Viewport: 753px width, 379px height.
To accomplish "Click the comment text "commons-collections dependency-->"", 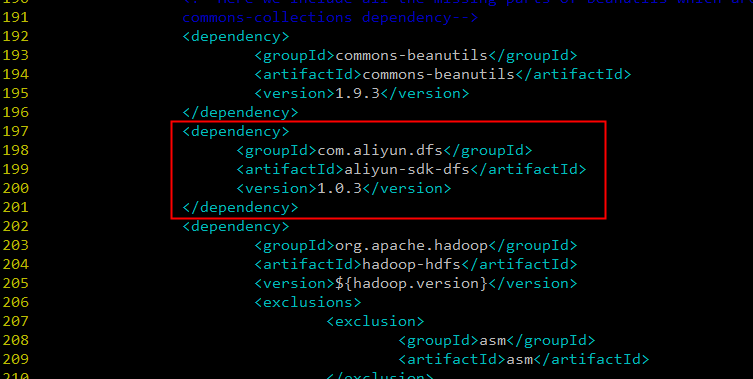I will coord(330,17).
